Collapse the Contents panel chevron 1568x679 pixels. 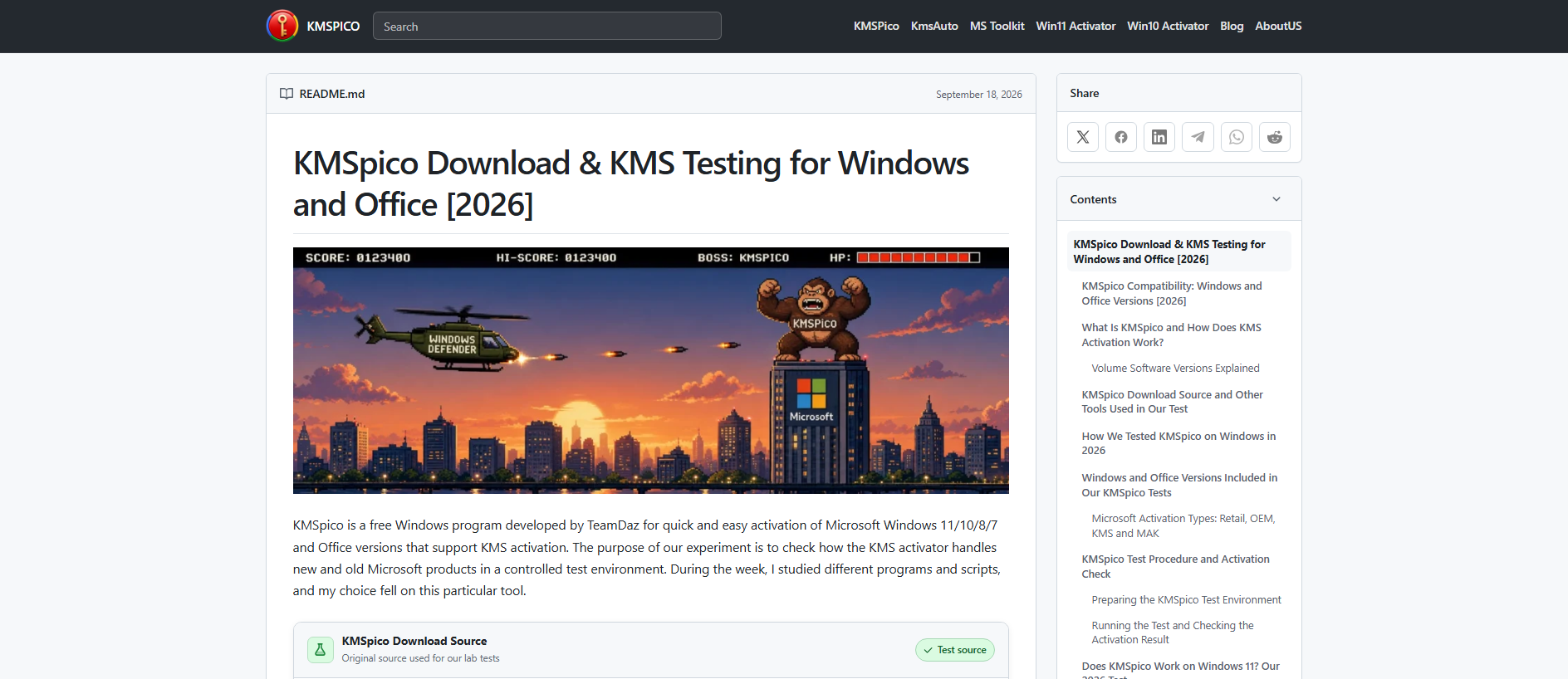click(x=1276, y=199)
